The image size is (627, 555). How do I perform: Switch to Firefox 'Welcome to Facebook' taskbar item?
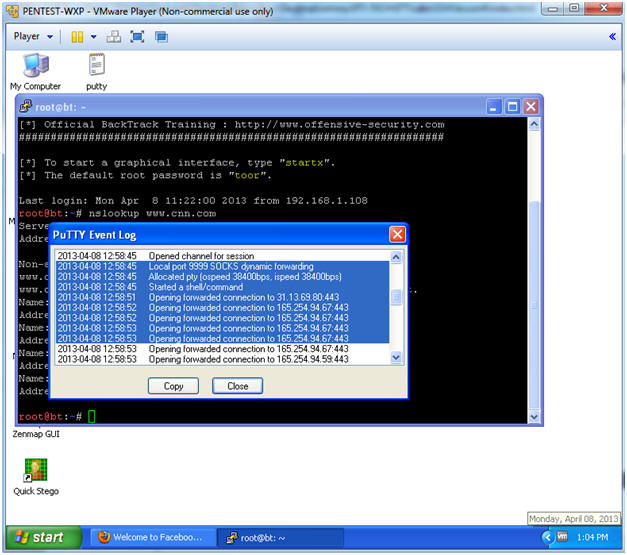click(151, 537)
